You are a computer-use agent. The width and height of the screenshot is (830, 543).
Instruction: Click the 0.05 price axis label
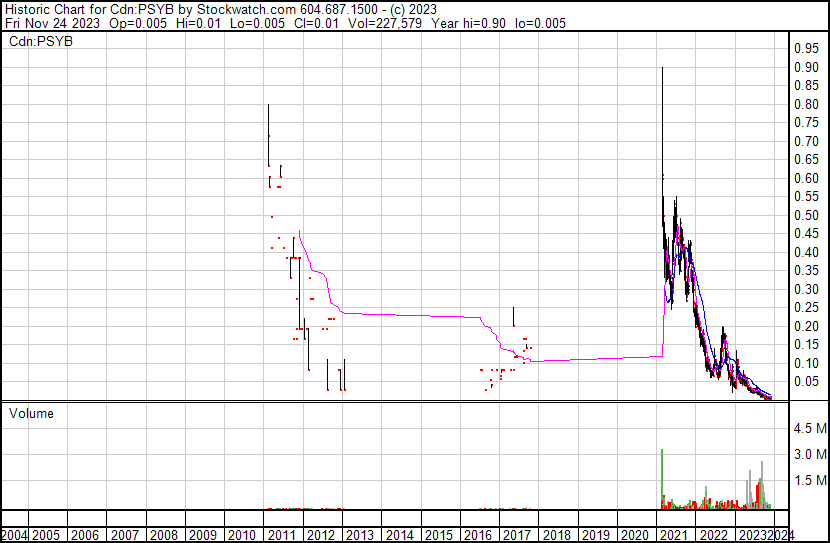[x=805, y=382]
